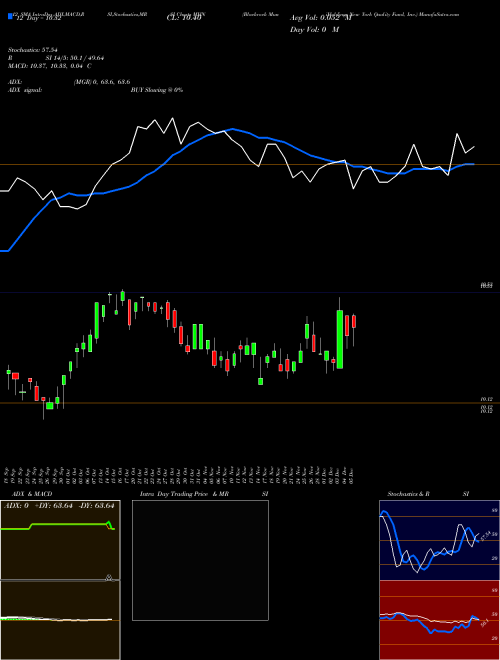Click the tall green candlestick near chart end
This screenshot has height=660, width=500.
click(x=340, y=339)
